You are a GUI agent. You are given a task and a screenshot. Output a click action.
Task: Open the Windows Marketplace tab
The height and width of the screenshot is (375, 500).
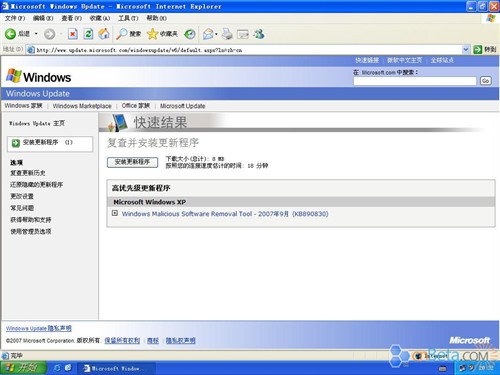(82, 106)
